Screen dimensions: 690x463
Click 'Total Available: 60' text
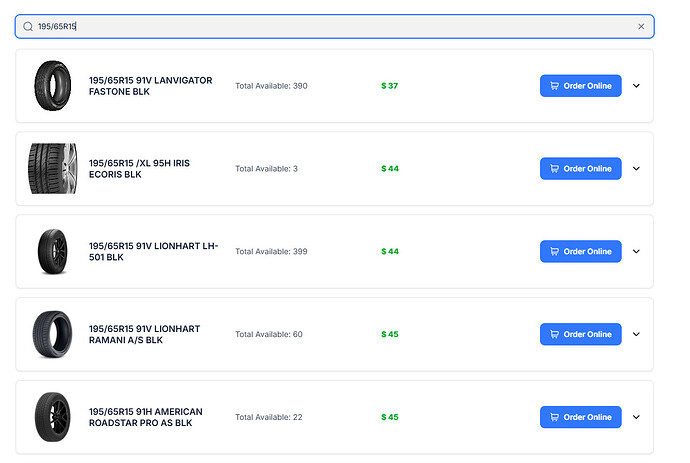269,334
